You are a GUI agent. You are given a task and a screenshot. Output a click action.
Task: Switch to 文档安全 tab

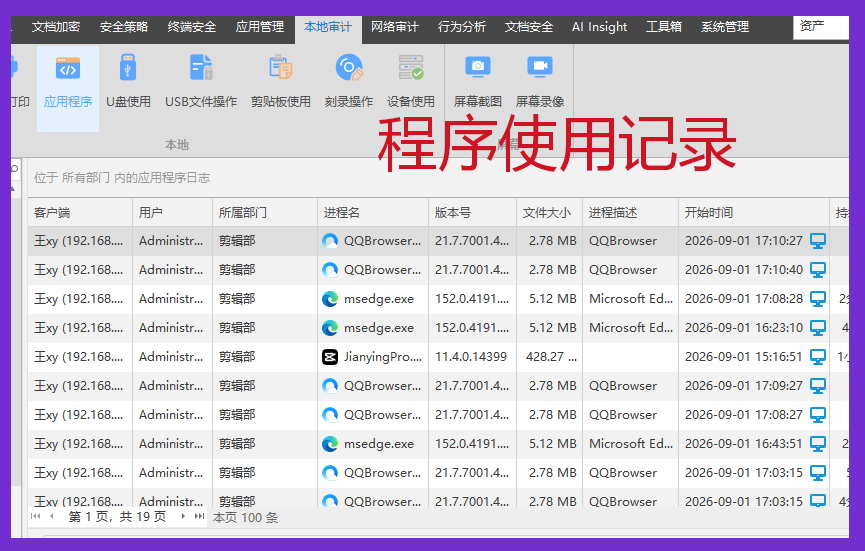(528, 27)
